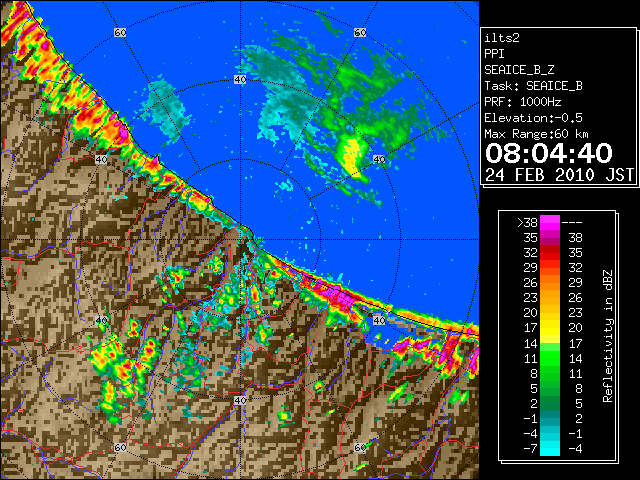Pick the magenta '>38' legend color band

click(550, 223)
